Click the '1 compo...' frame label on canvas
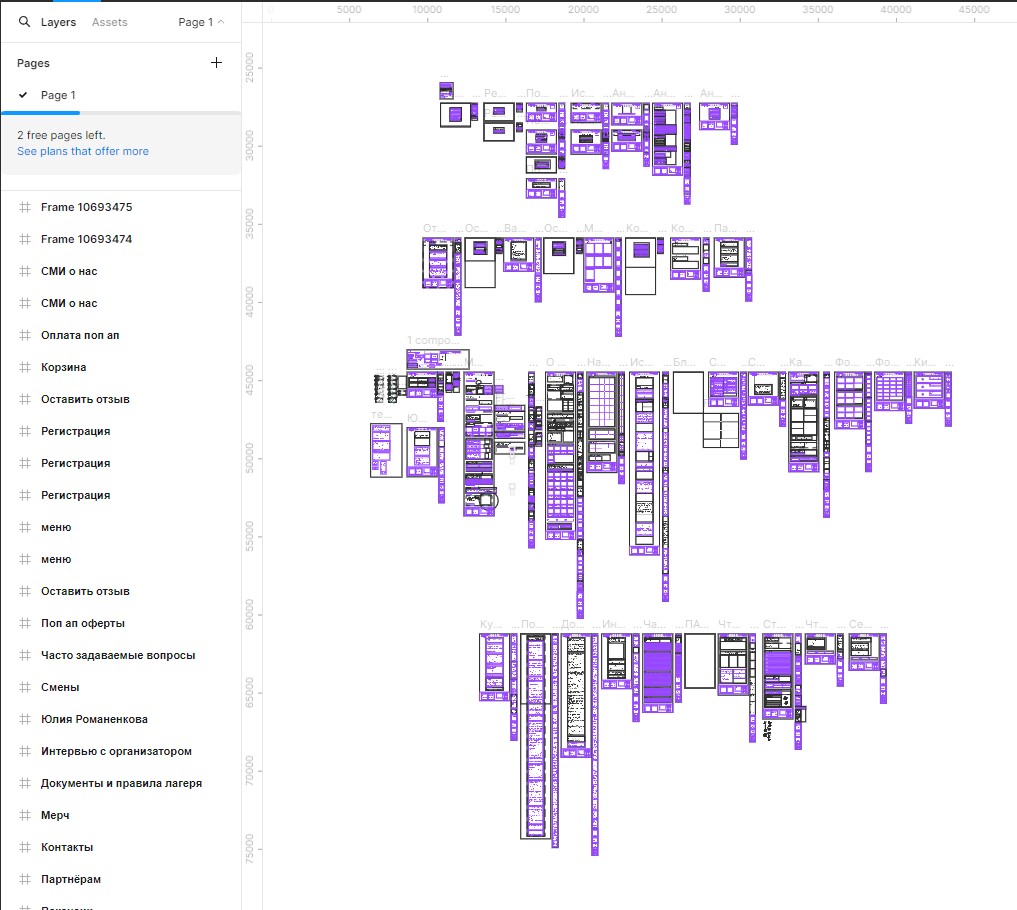1017x910 pixels. [x=433, y=341]
